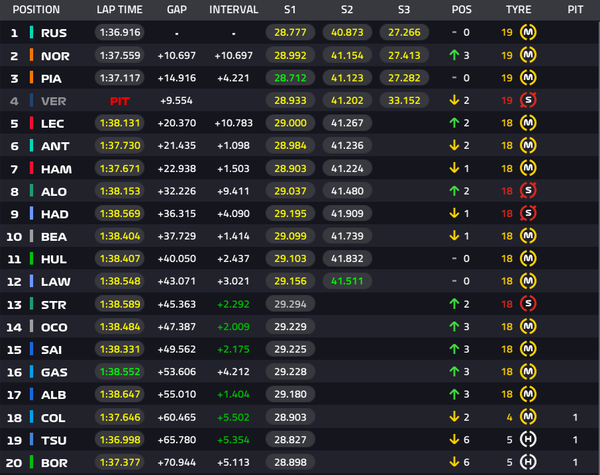Click green S2 time 41.511 for LAW
This screenshot has height=475, width=600.
[x=347, y=281]
